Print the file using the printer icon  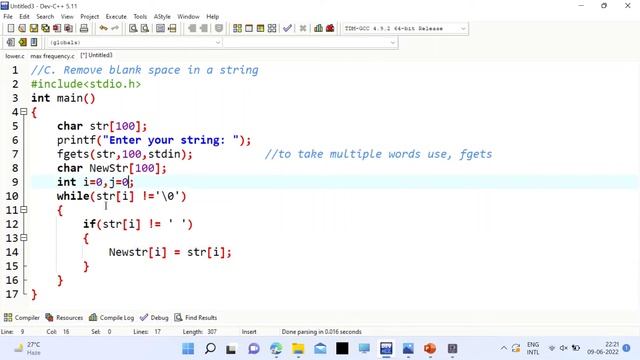pos(84,28)
